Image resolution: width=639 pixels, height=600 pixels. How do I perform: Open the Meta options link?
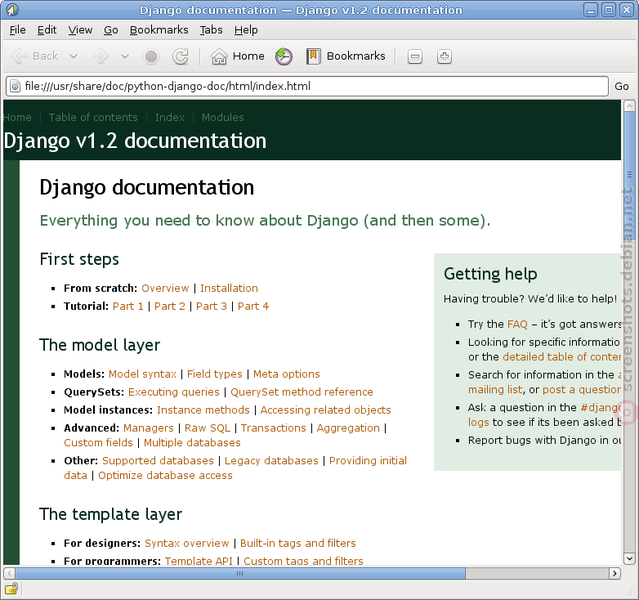click(286, 374)
